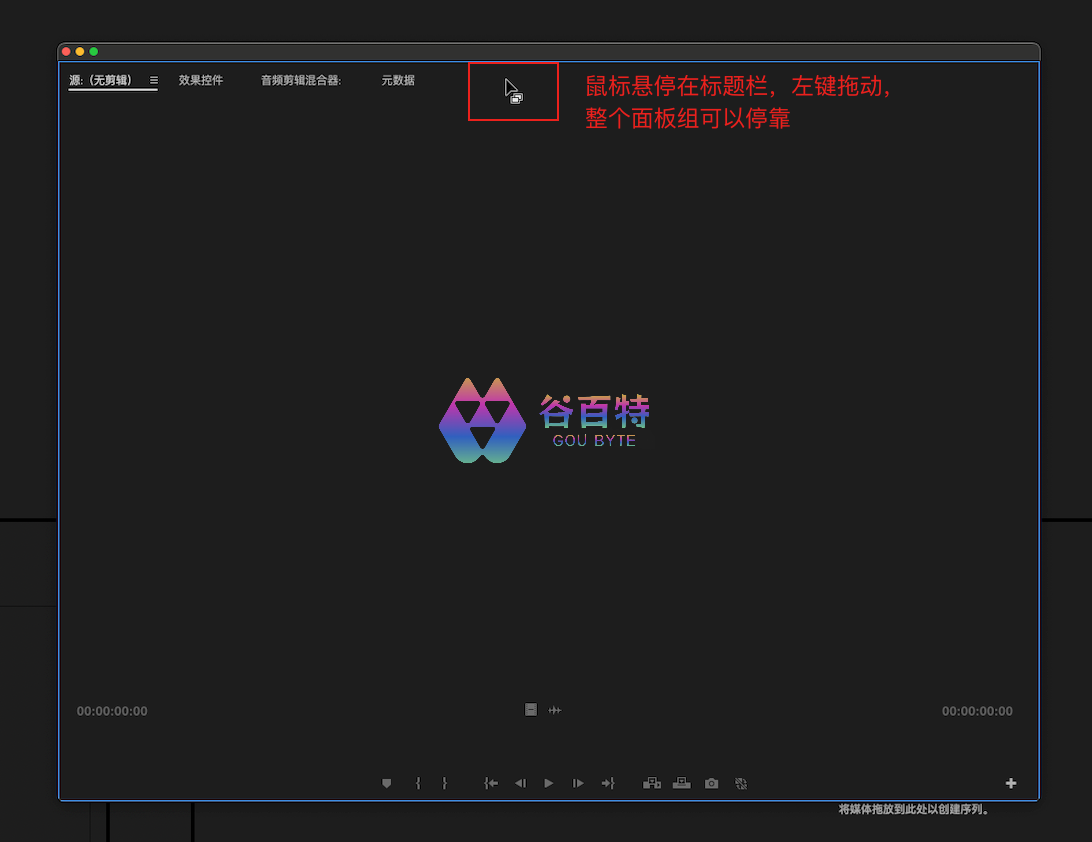The image size is (1092, 842).
Task: Jump to the In point
Action: [x=491, y=784]
